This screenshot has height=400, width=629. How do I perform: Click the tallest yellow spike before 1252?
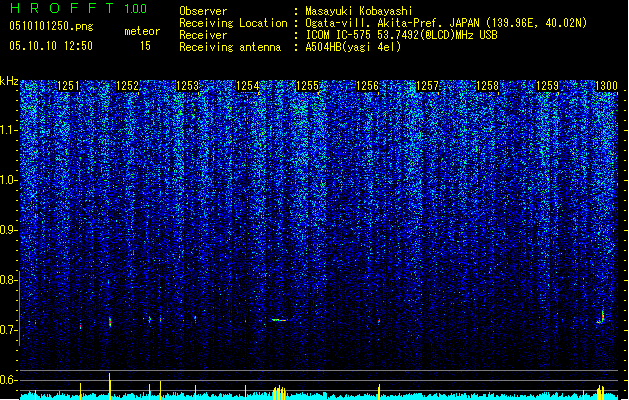[x=110, y=386]
